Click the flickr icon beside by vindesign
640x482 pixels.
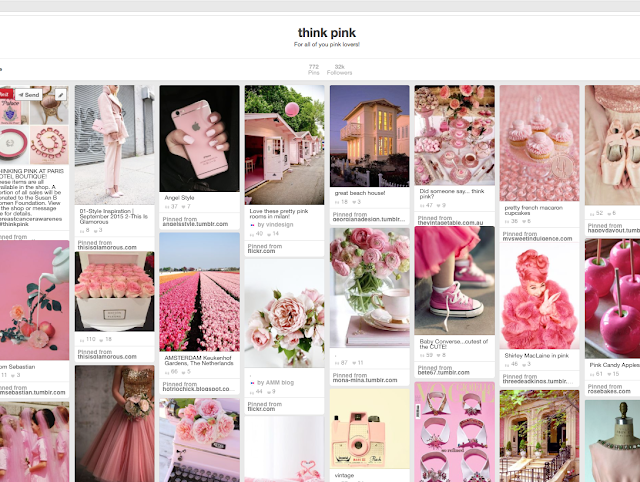tap(252, 225)
